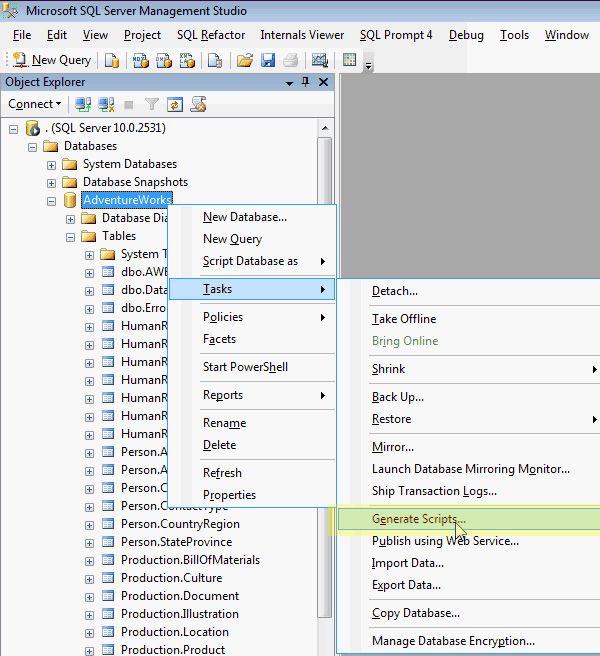This screenshot has height=656, width=600.
Task: Click the Open File folder icon
Action: (x=245, y=60)
